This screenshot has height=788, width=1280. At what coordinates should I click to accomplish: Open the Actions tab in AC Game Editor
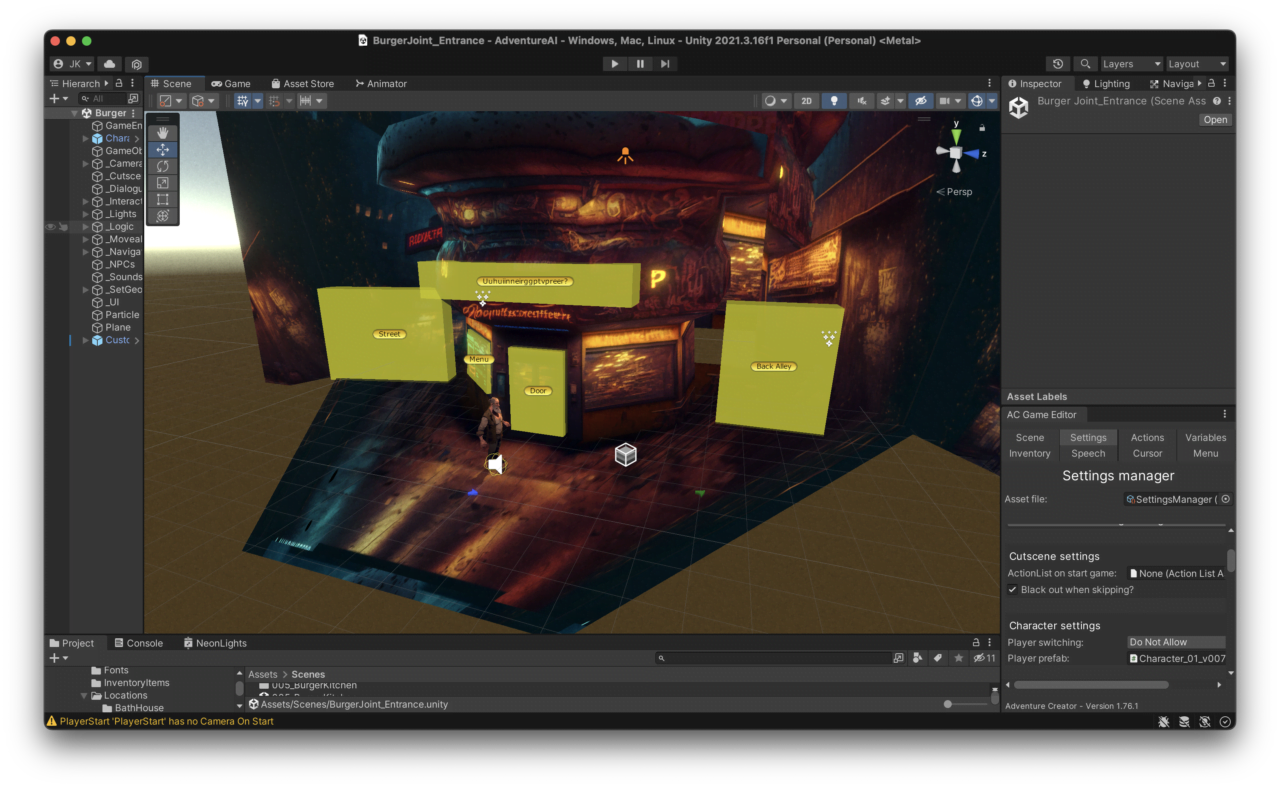coord(1146,437)
